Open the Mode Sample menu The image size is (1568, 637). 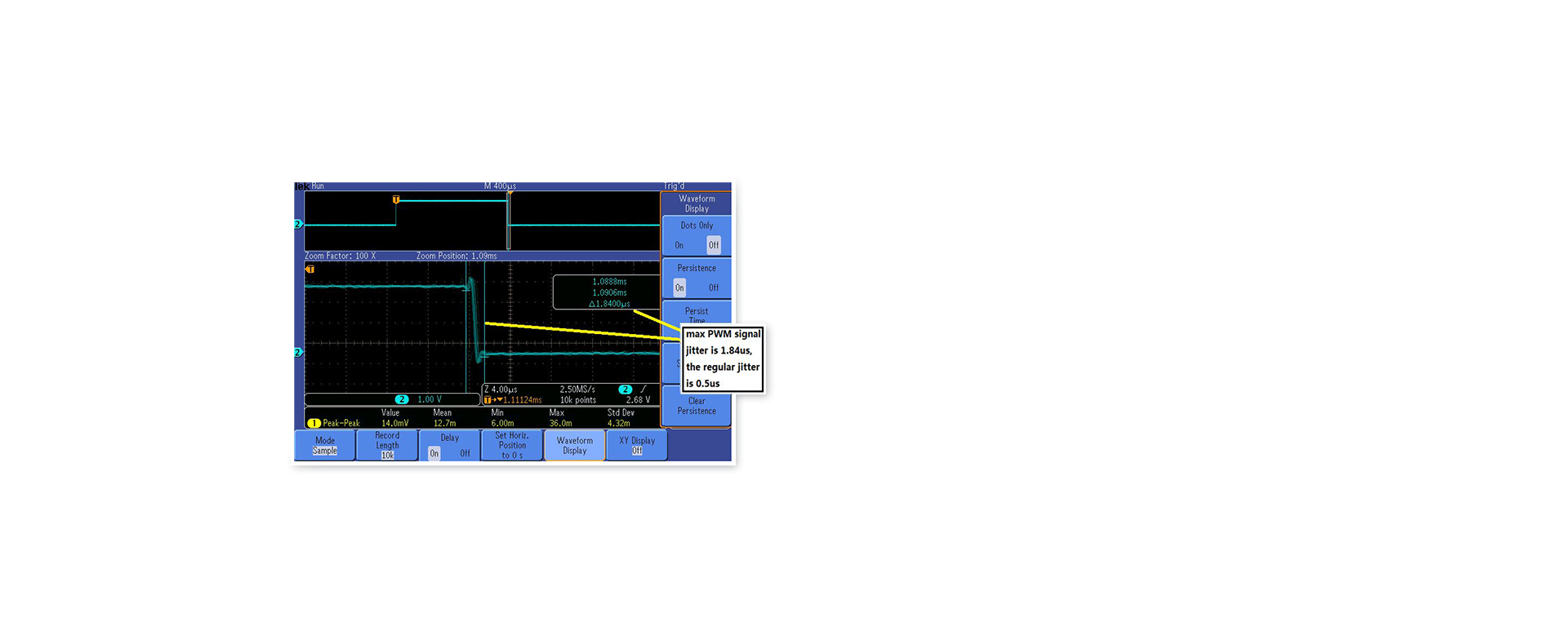pyautogui.click(x=325, y=446)
